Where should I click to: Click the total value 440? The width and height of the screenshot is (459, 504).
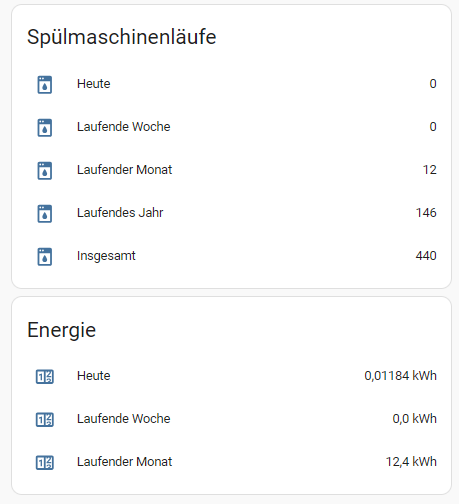pyautogui.click(x=426, y=256)
